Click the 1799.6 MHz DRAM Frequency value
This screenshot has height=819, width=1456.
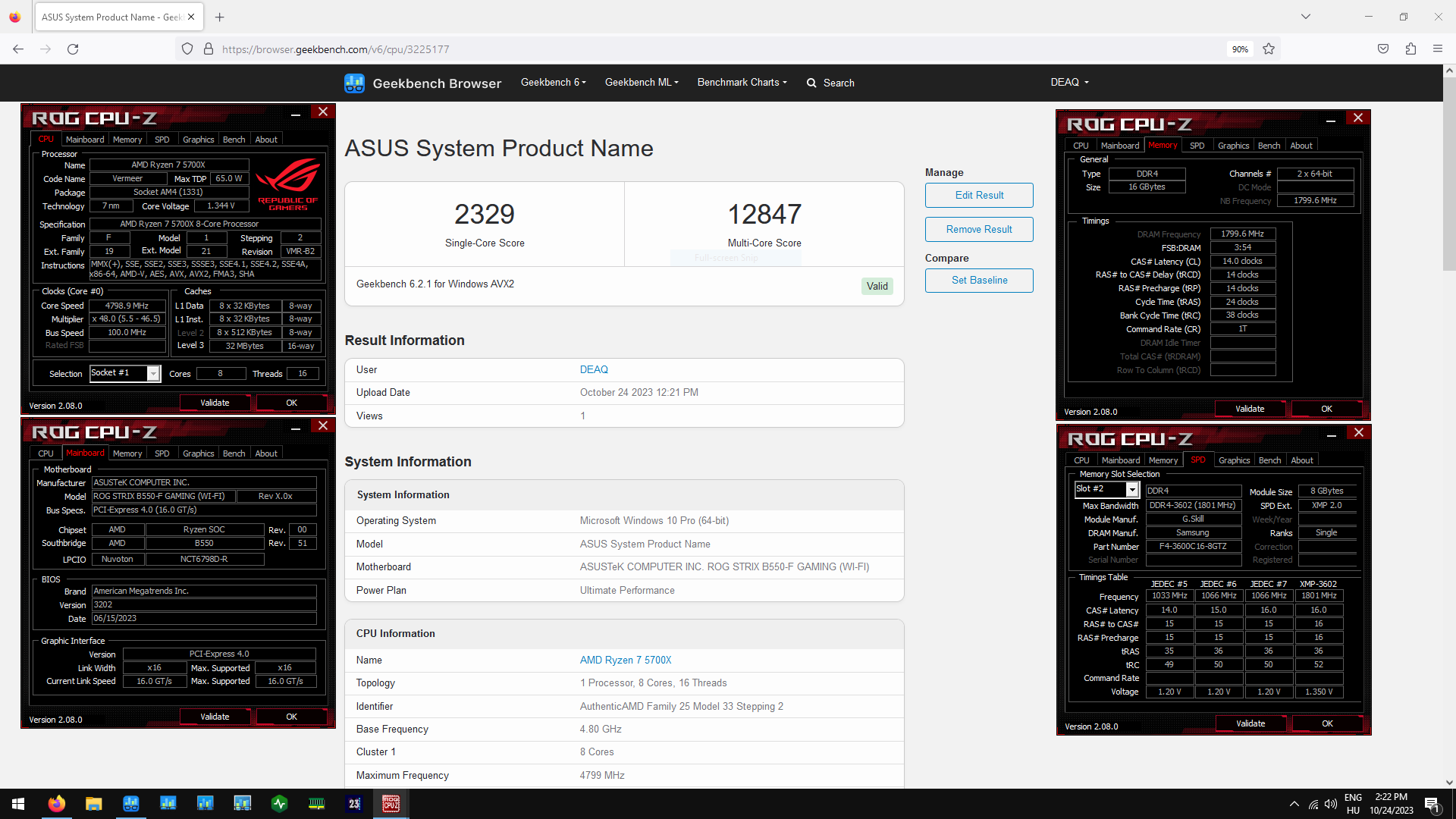[1242, 234]
